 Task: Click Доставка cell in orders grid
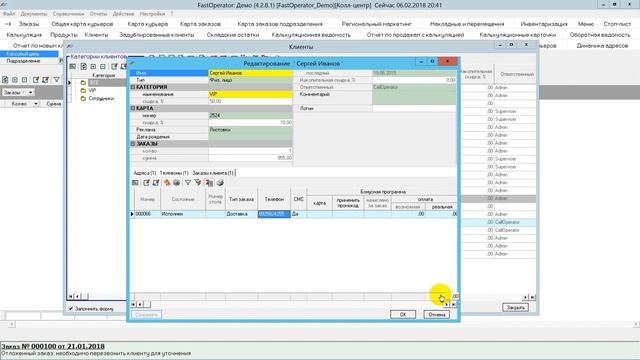coord(241,214)
